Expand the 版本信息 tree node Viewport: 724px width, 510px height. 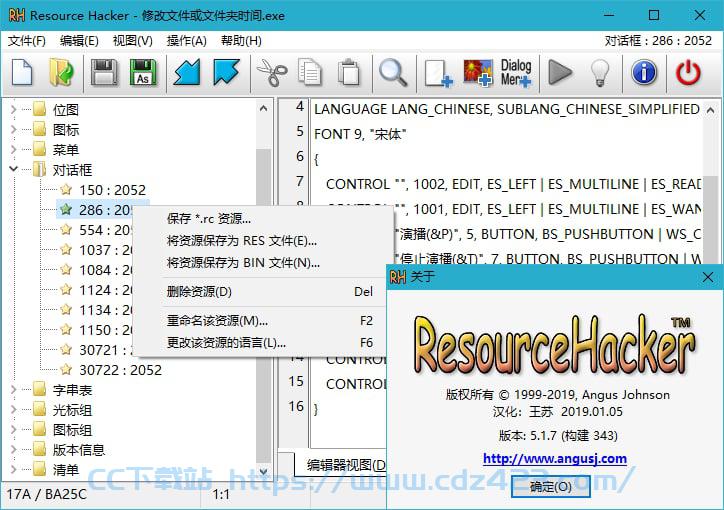click(13, 450)
